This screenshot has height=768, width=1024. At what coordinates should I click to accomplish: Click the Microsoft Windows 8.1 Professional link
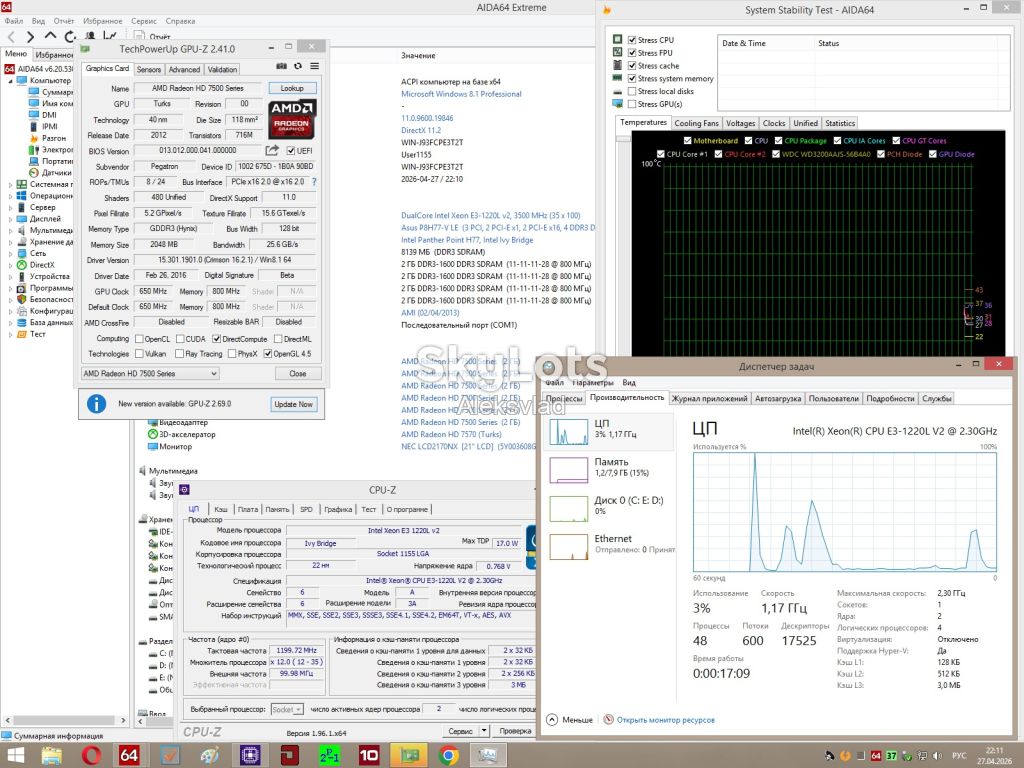coord(461,94)
